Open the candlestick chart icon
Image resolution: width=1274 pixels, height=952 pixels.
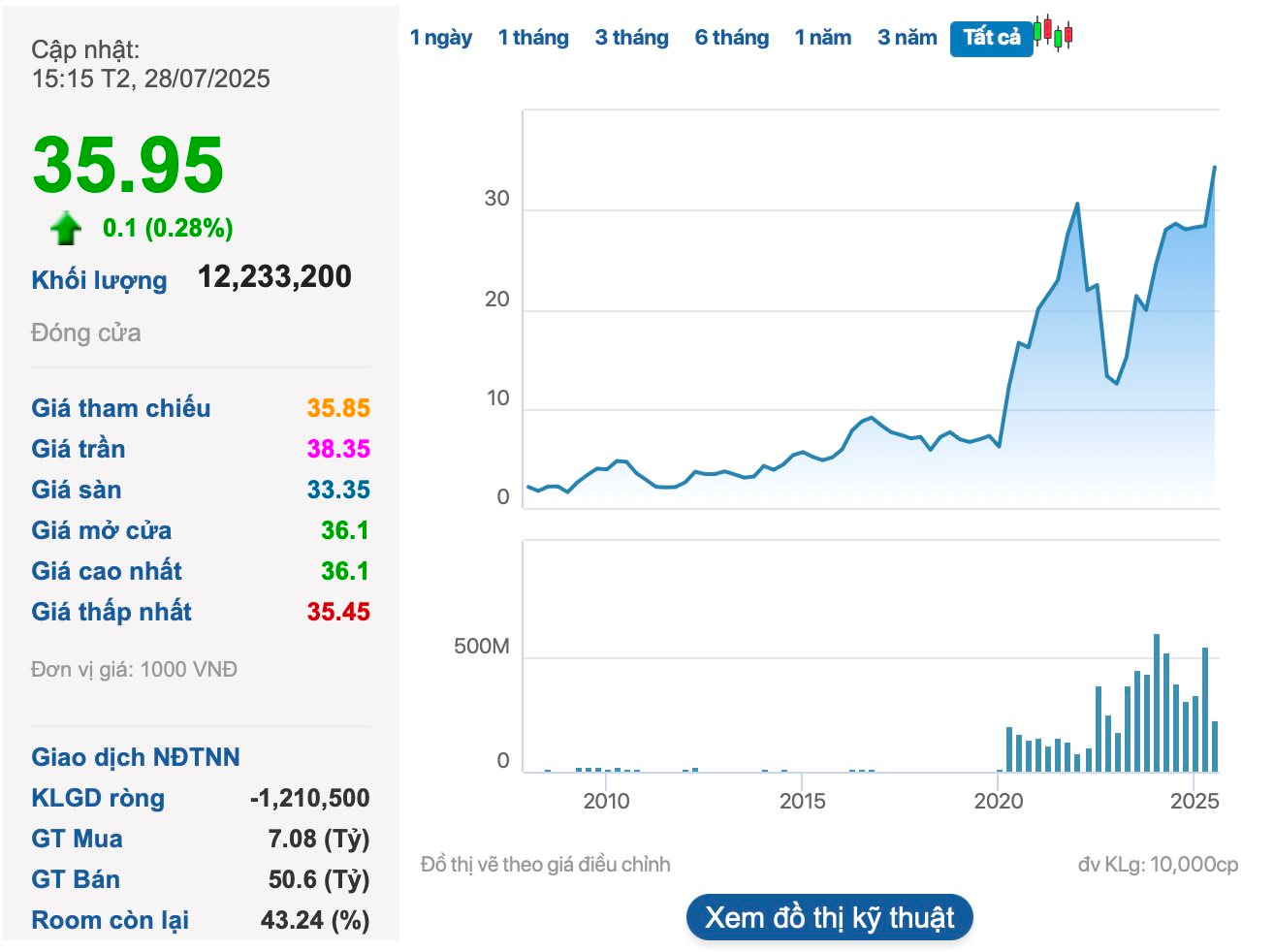[x=1053, y=33]
